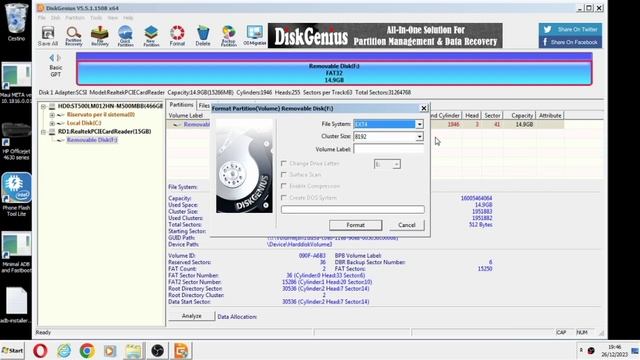Image resolution: width=640 pixels, height=360 pixels.
Task: Click Share On Twitter
Action: [570, 29]
